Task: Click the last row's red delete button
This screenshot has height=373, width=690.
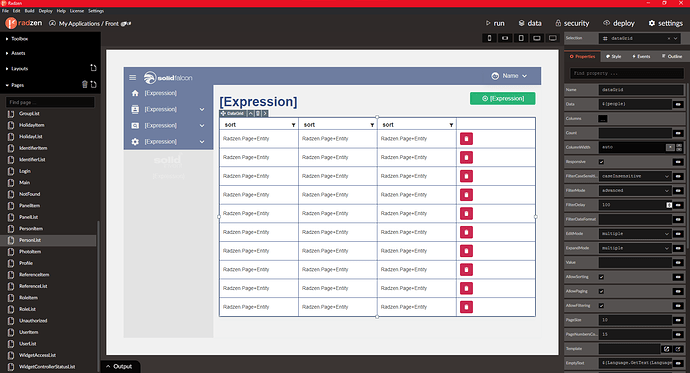Action: pos(466,307)
